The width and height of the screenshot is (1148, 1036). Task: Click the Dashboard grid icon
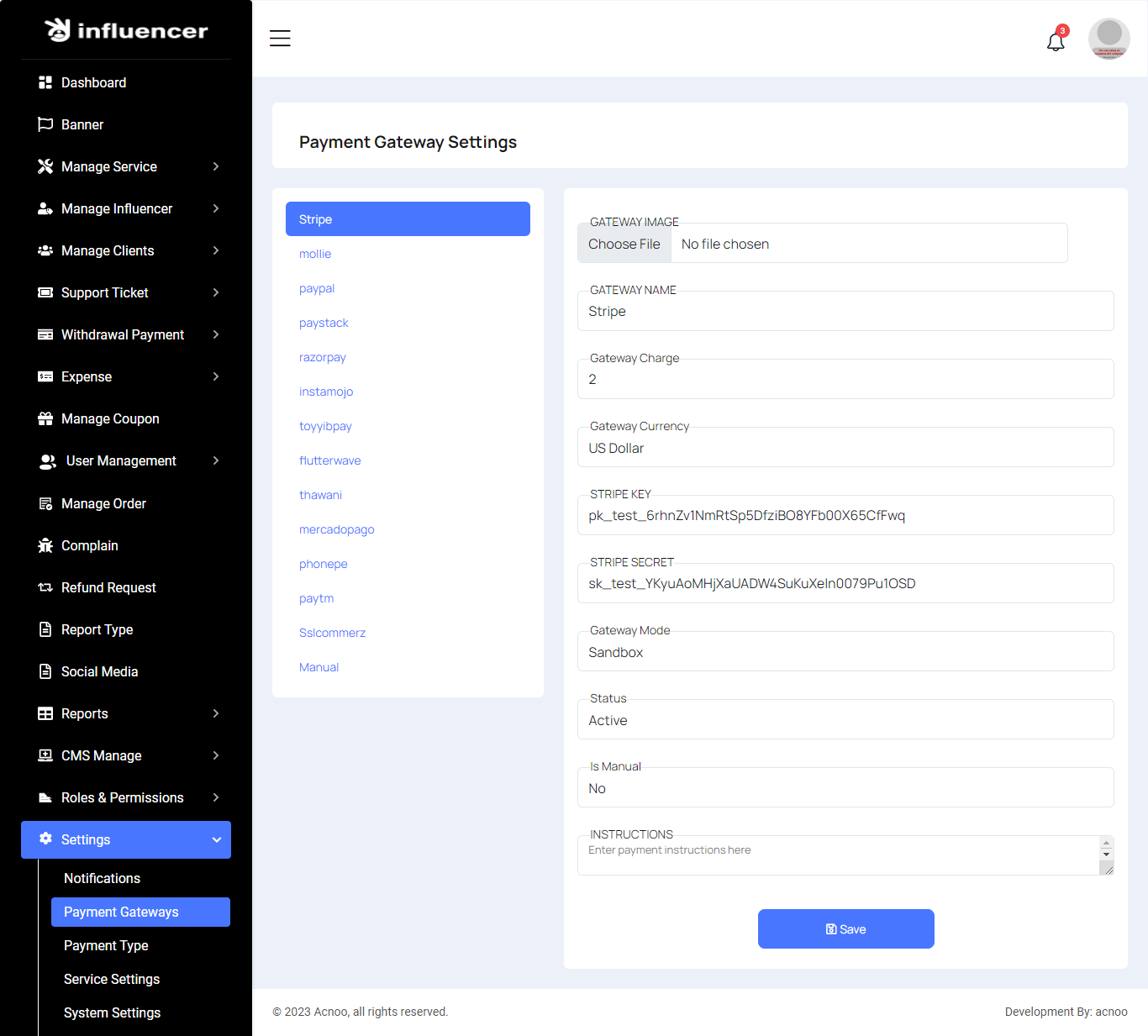pyautogui.click(x=45, y=82)
